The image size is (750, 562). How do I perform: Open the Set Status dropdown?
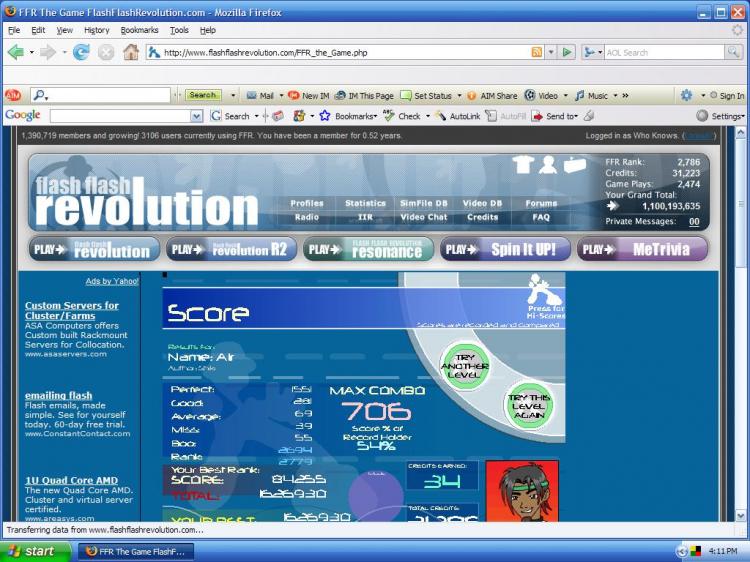pos(433,95)
